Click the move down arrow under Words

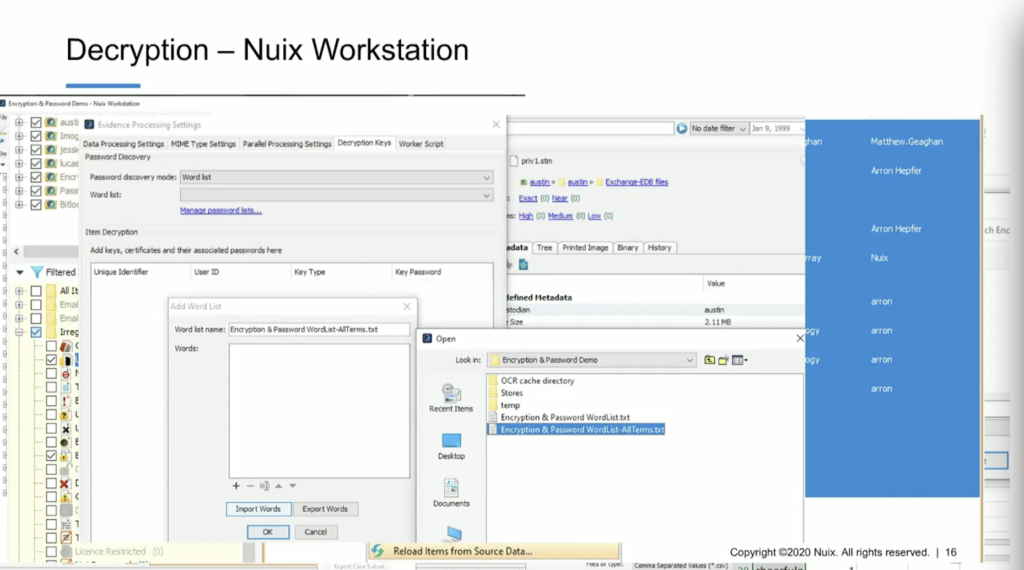(293, 486)
